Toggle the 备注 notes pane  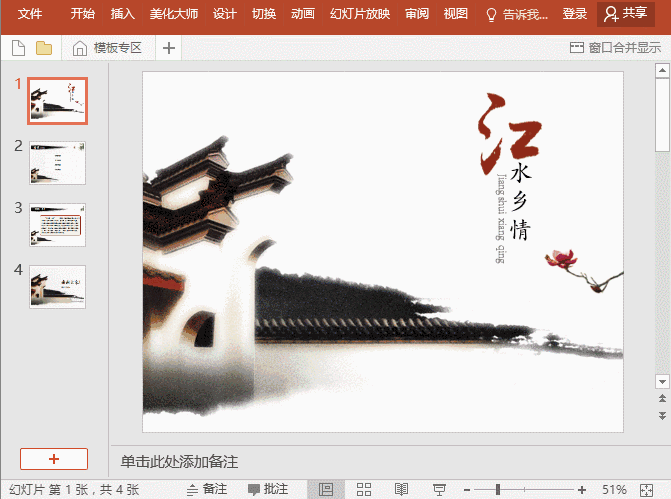206,489
